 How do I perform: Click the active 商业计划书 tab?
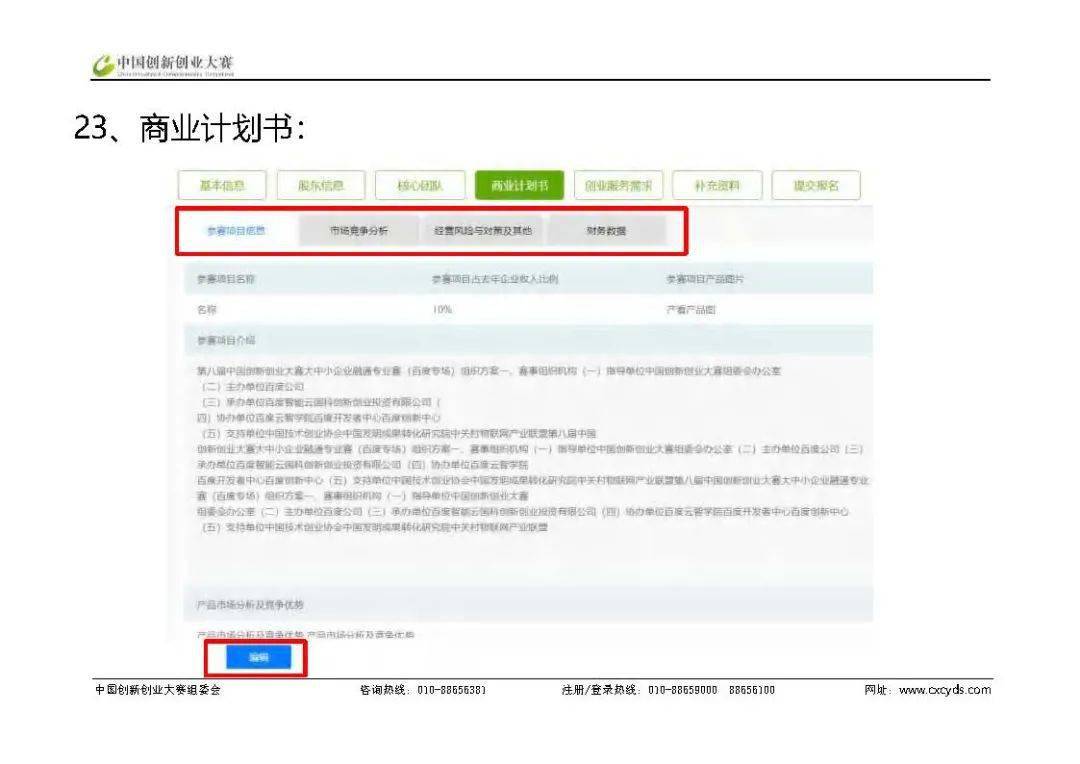519,186
